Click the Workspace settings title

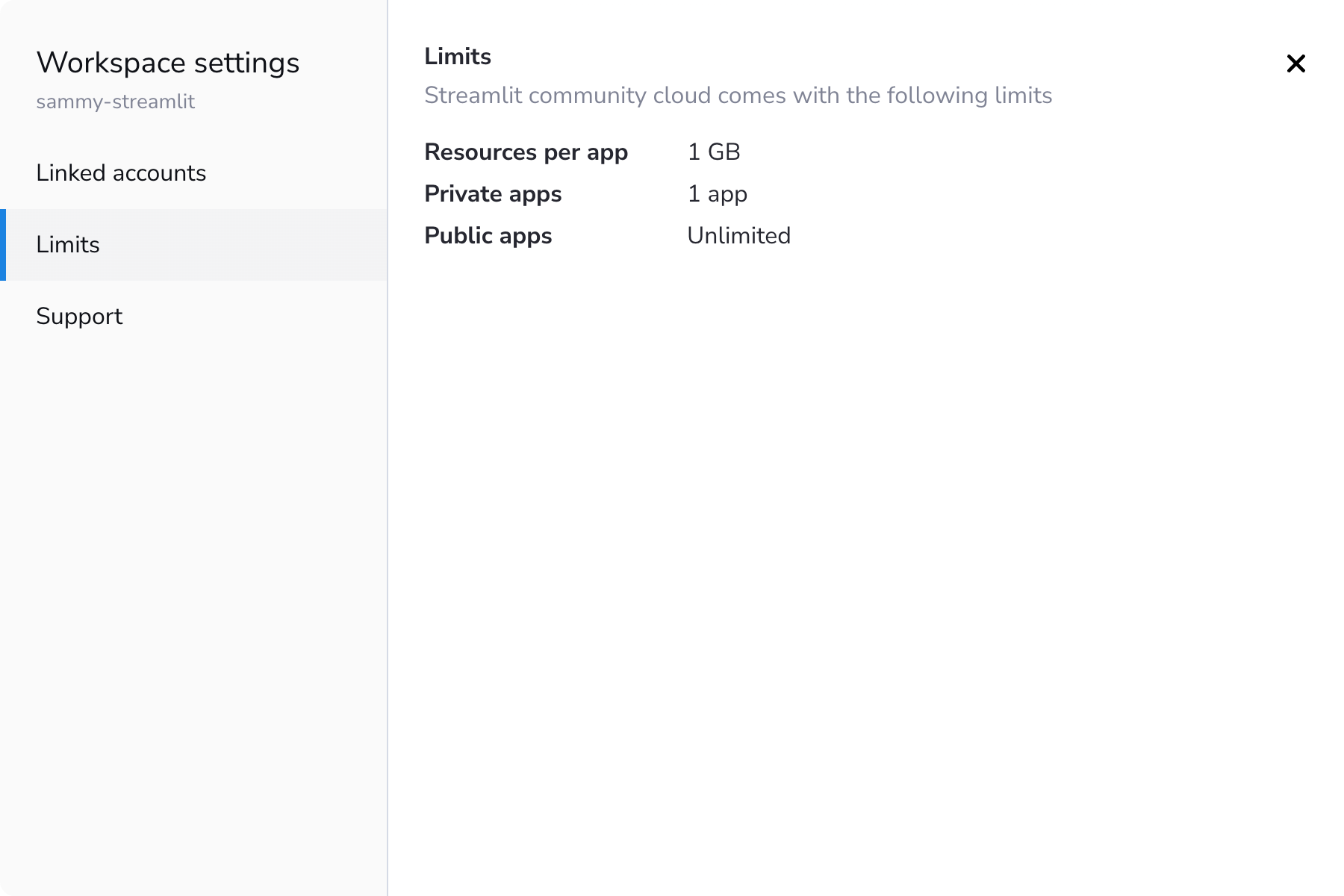point(168,63)
